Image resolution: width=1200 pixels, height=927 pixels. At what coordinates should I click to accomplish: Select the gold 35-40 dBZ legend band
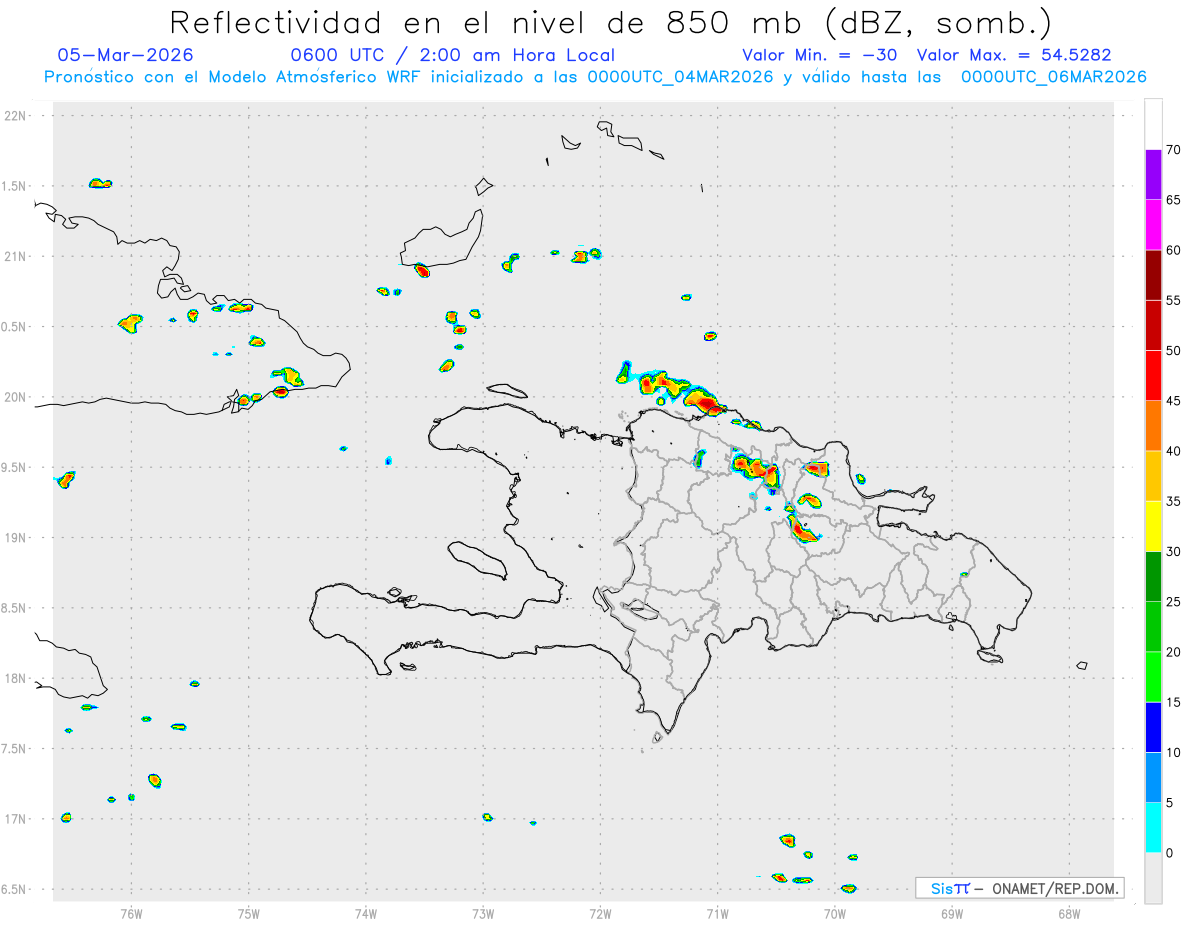[x=1153, y=476]
